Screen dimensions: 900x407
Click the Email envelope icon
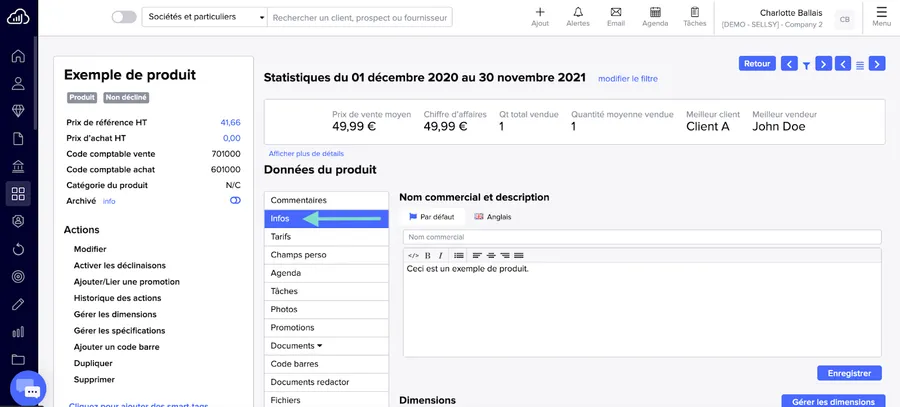pos(615,13)
